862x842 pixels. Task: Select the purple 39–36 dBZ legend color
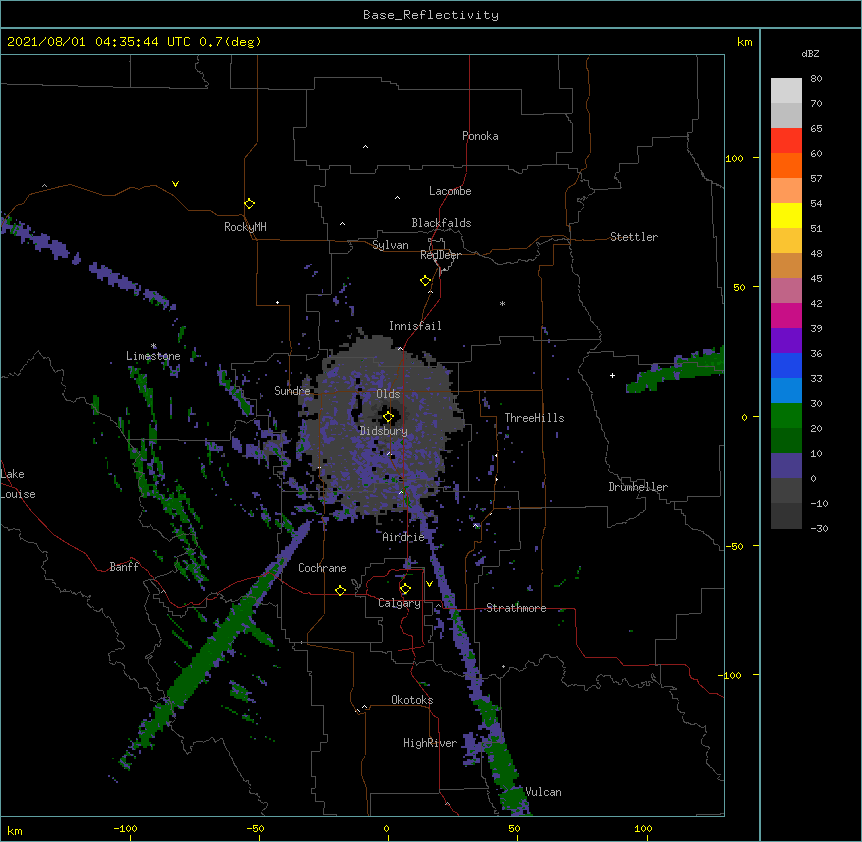tap(786, 340)
